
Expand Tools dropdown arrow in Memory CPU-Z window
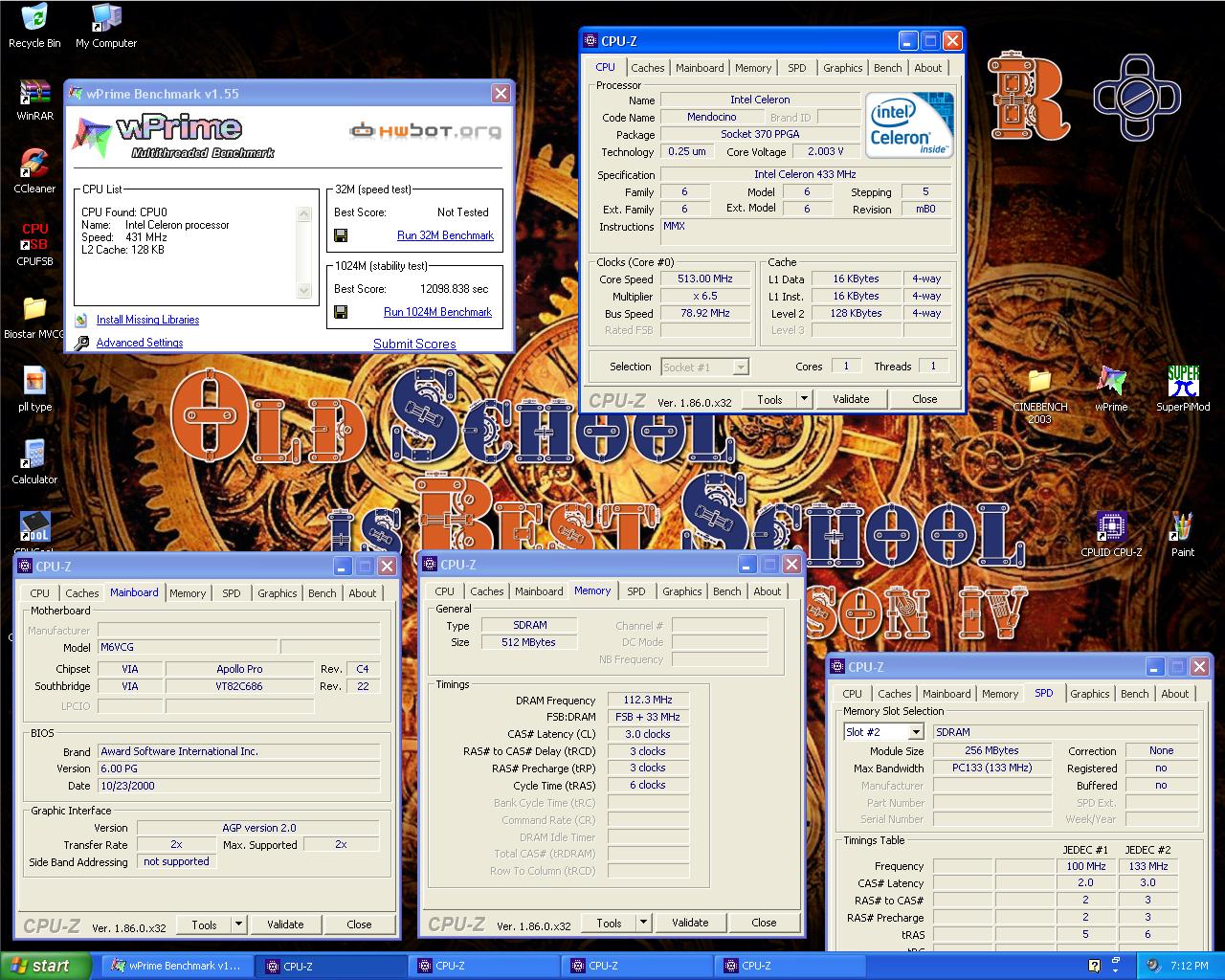click(644, 923)
